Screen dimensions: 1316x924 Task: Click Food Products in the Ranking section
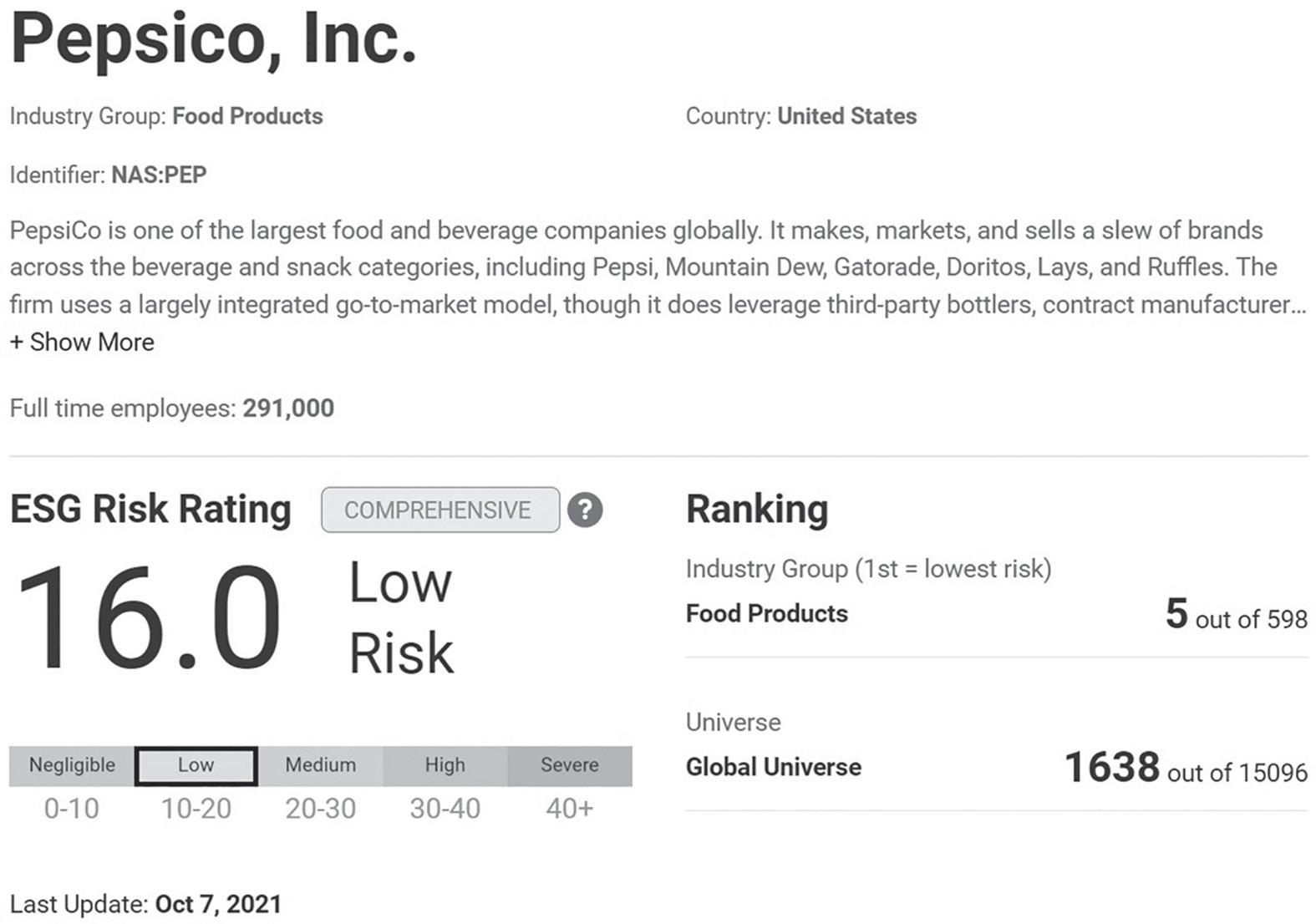coord(766,614)
